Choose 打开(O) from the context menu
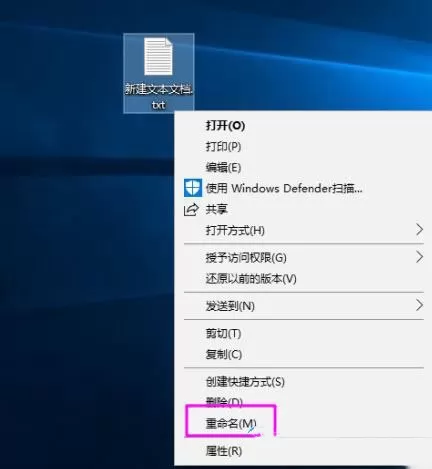The width and height of the screenshot is (432, 469). (x=225, y=126)
